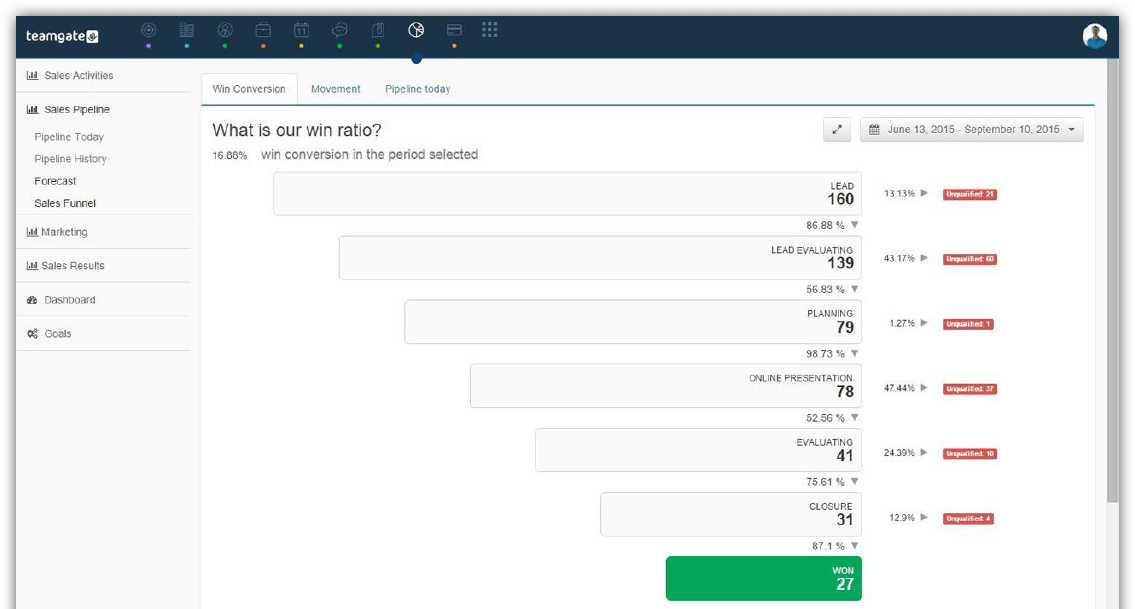Image resolution: width=1135 pixels, height=609 pixels.
Task: Click the 'What is our win ratio?' heading
Action: tap(297, 130)
